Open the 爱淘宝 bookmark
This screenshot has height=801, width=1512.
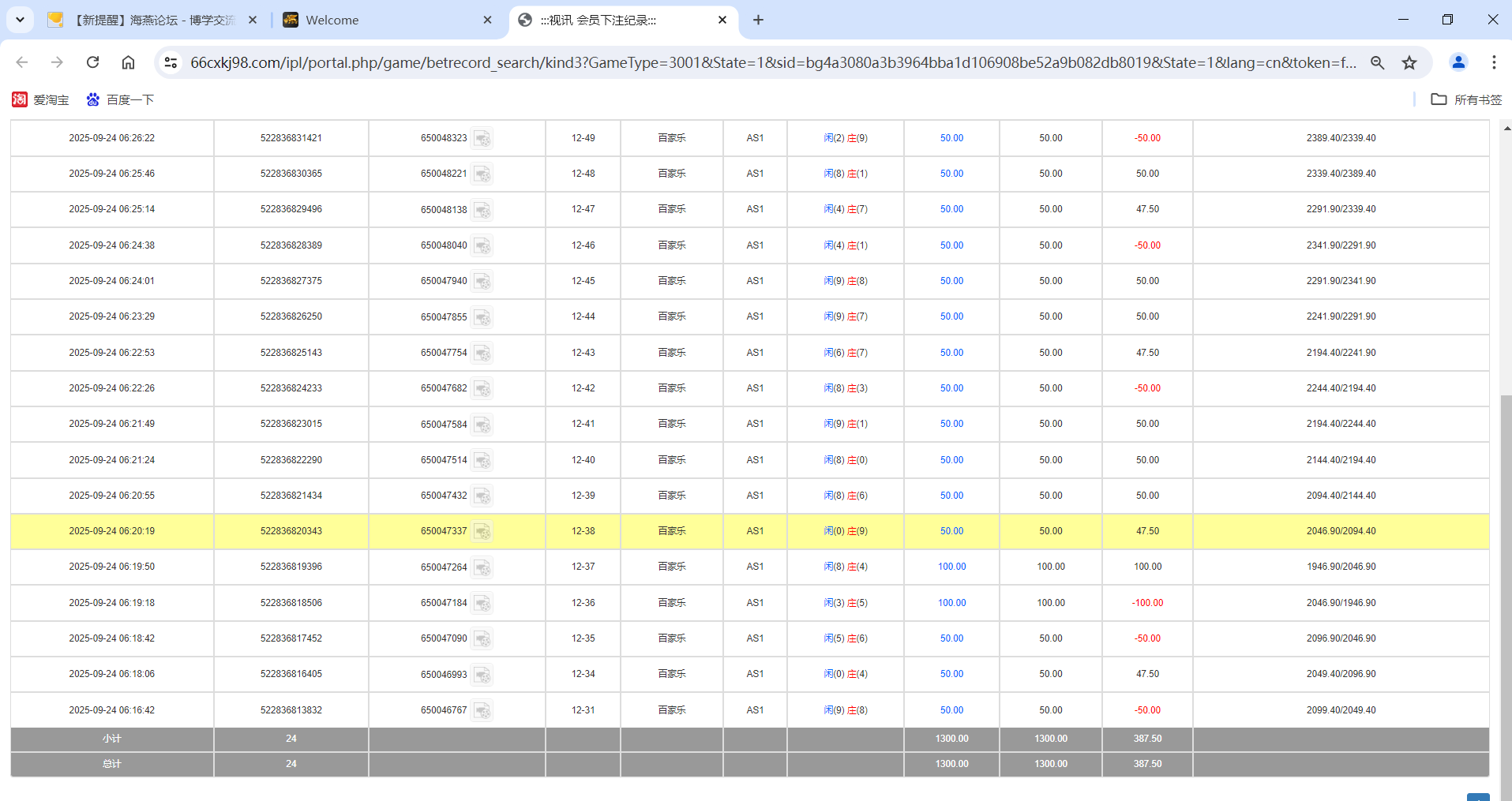41,99
